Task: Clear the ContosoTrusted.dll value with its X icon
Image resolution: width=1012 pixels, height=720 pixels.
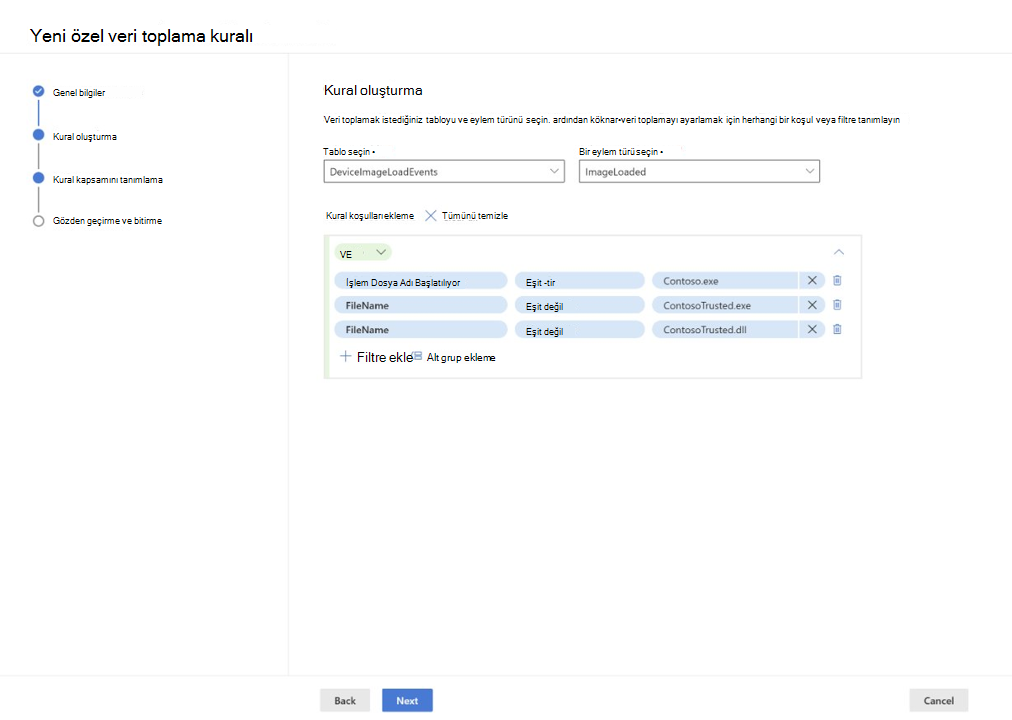Action: point(812,329)
